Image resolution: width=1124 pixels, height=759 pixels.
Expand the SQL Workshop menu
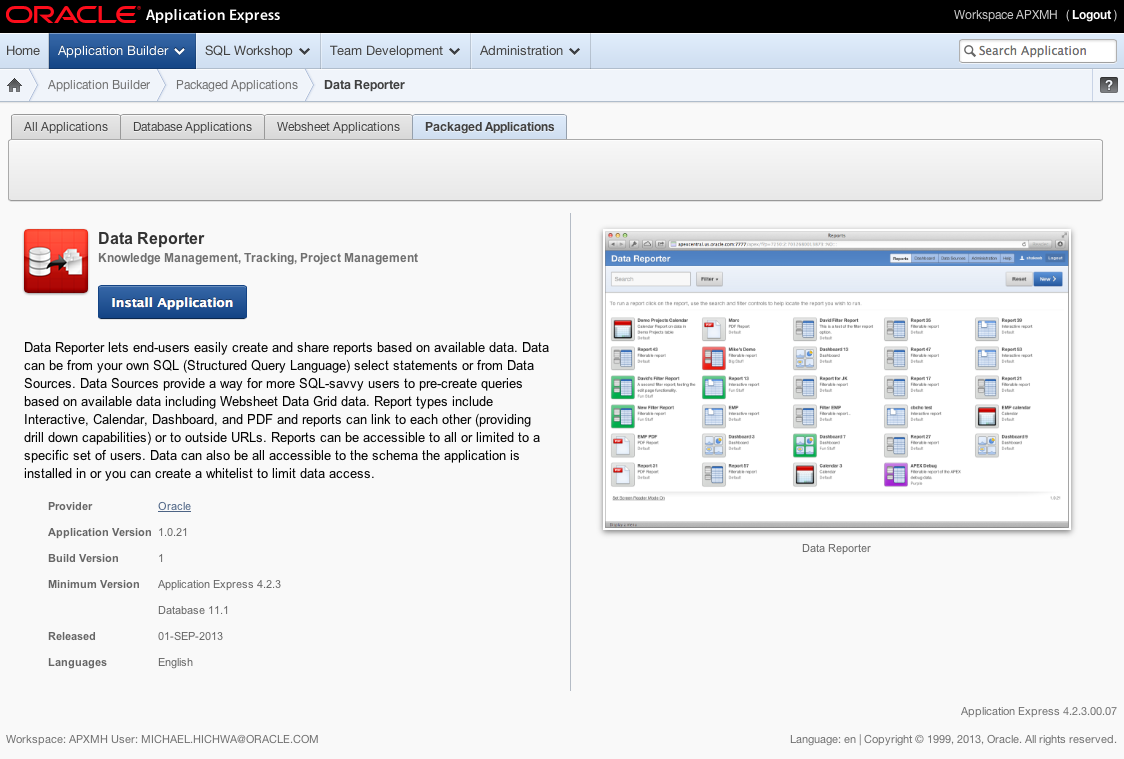[x=256, y=50]
